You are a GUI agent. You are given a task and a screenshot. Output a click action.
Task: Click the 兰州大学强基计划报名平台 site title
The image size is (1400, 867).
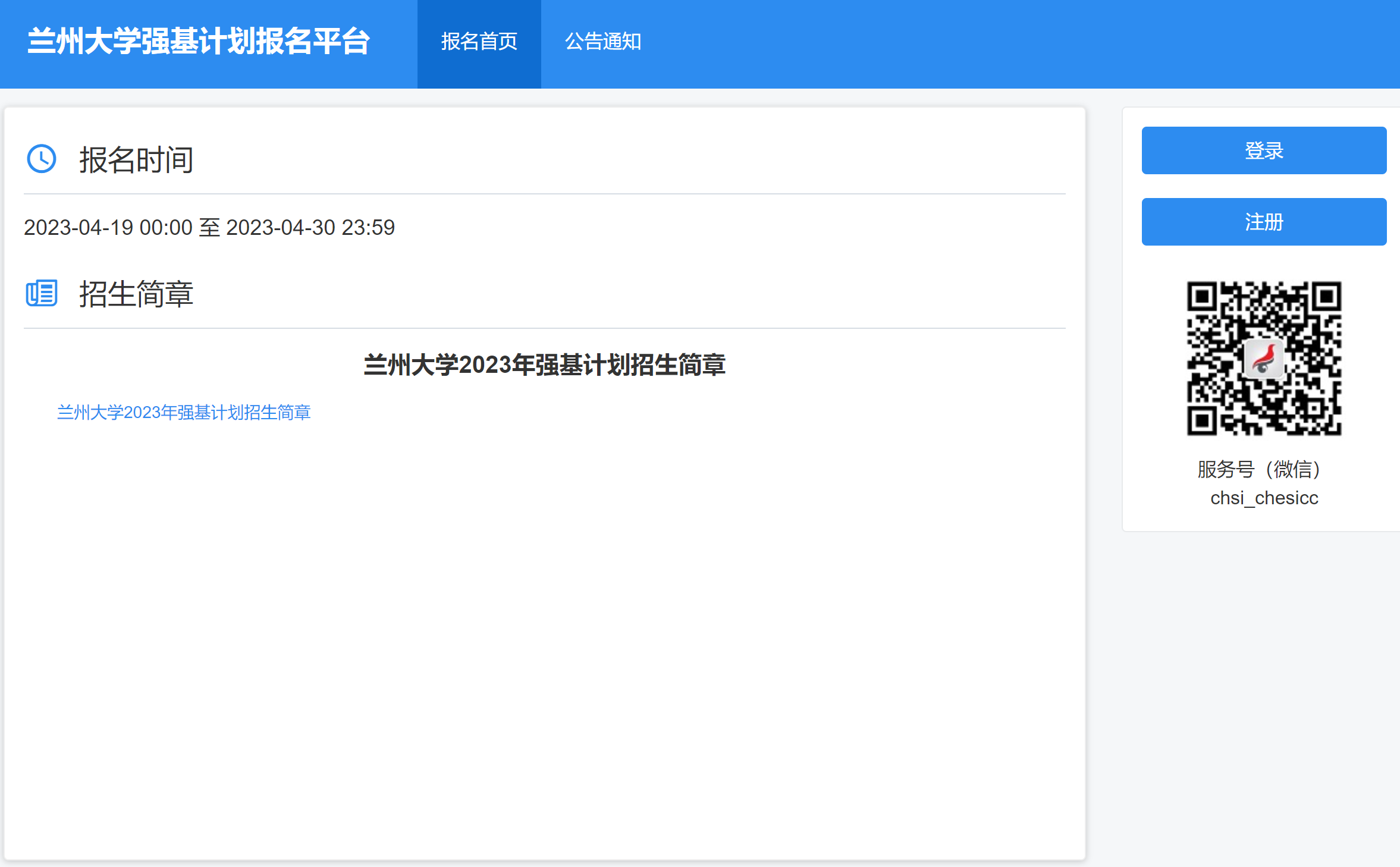pyautogui.click(x=199, y=42)
